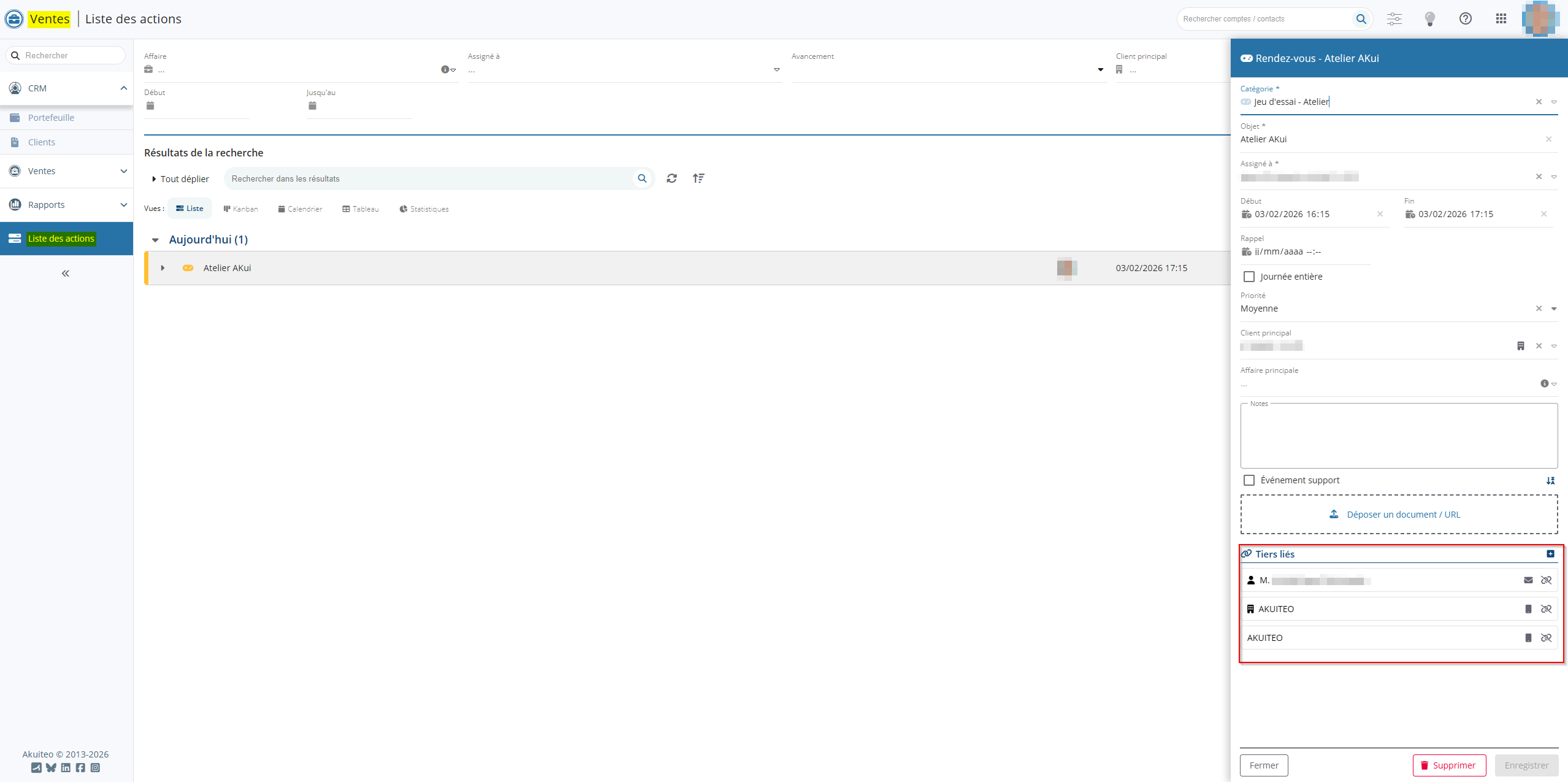Click the sort order icon

tap(698, 178)
